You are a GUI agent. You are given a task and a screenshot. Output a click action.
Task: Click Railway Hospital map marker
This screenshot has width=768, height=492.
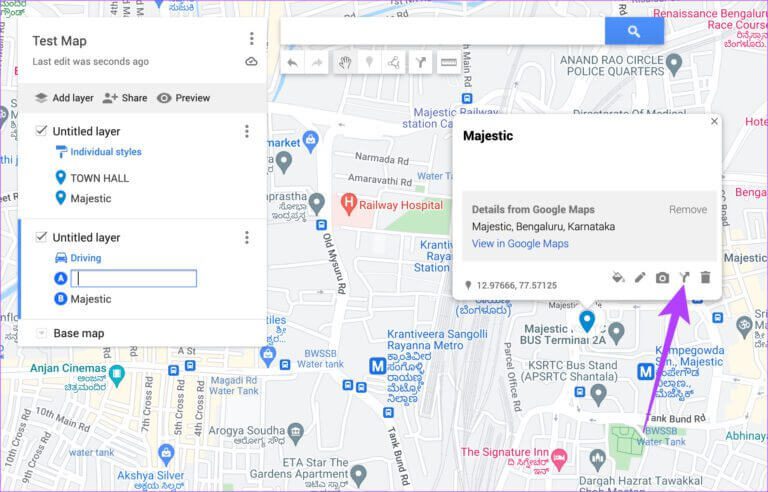348,204
